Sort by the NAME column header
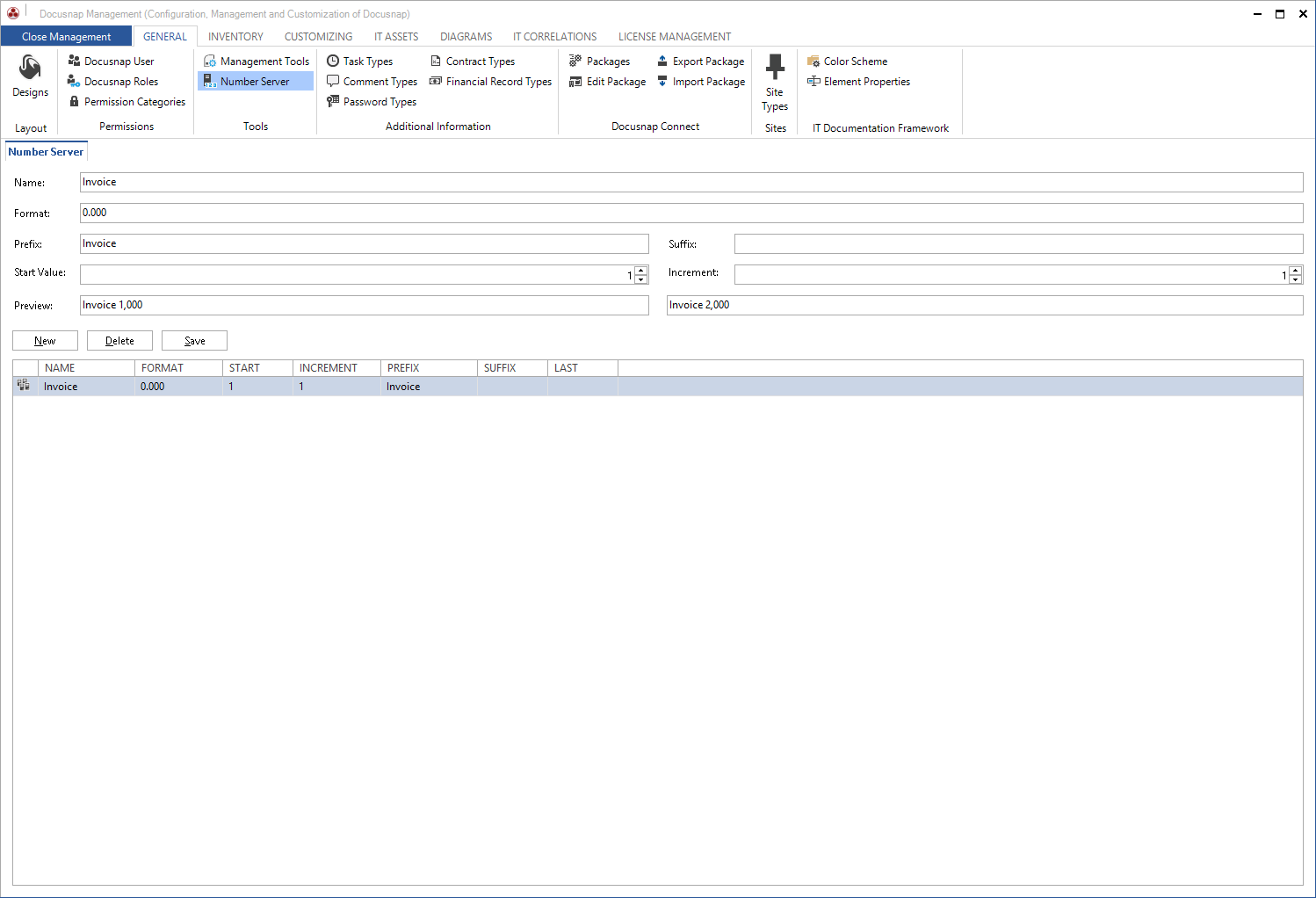The width and height of the screenshot is (1316, 898). click(x=86, y=367)
